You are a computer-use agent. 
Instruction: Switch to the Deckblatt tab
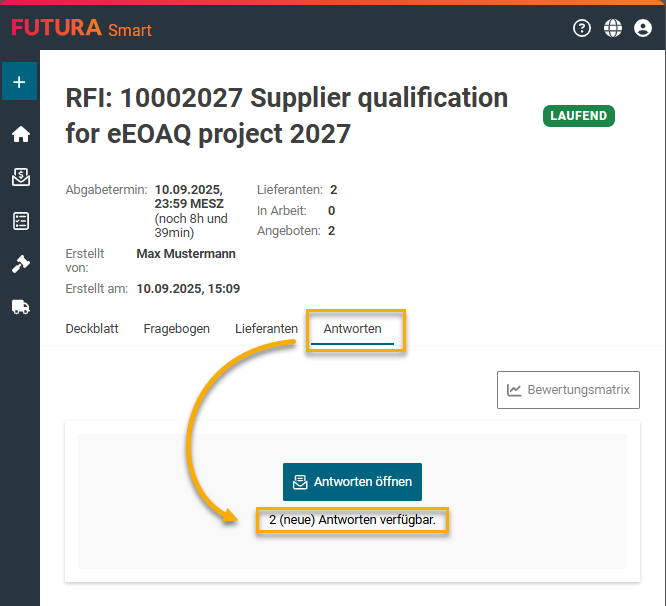coord(92,328)
